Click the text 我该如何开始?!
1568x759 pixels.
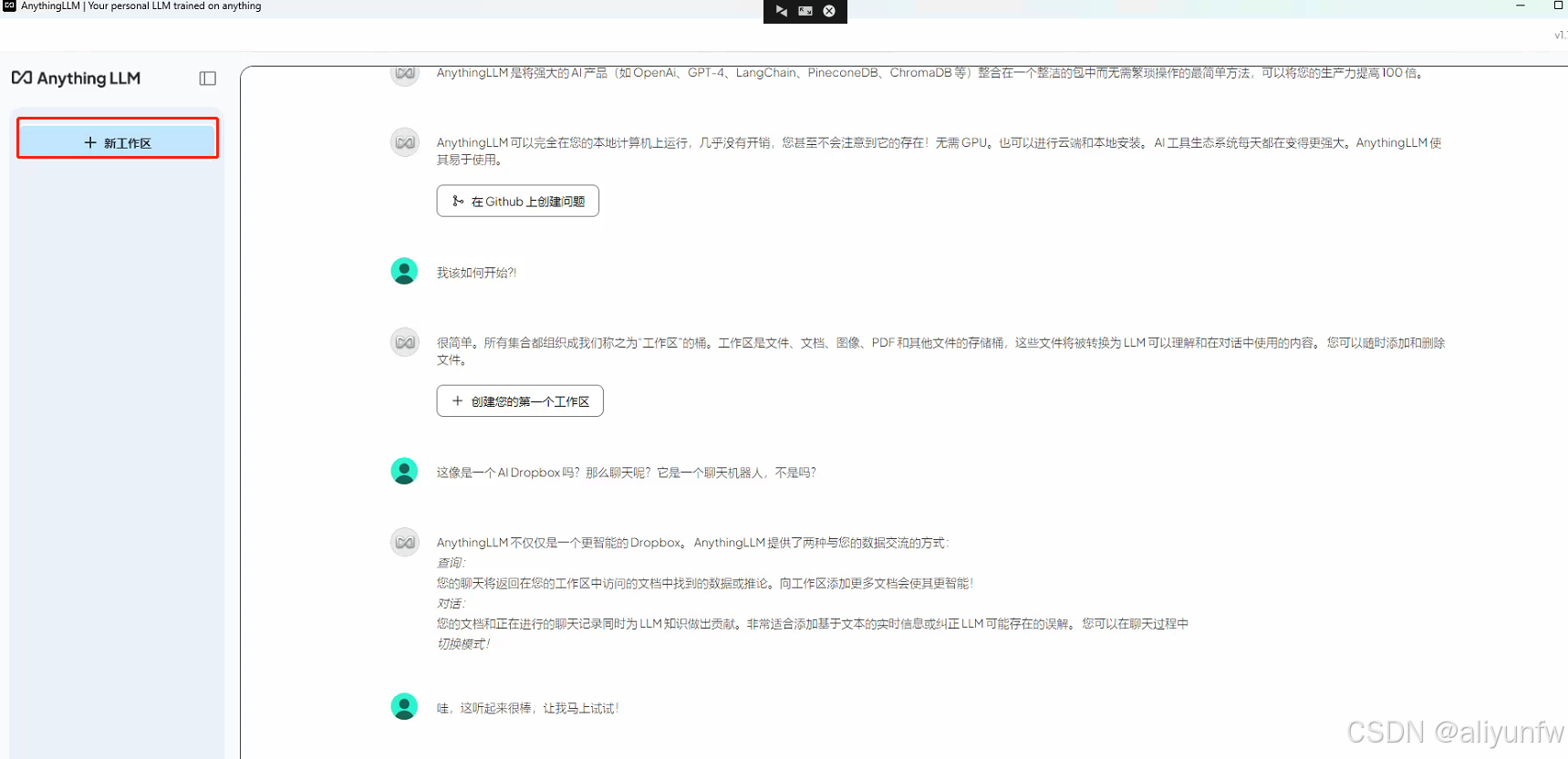coord(476,273)
